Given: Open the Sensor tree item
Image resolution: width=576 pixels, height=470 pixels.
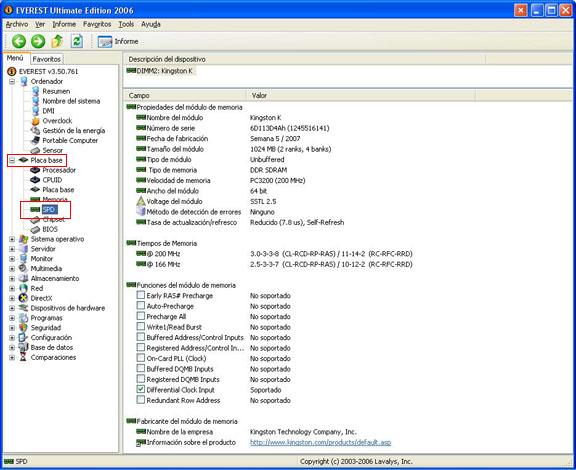Looking at the screenshot, I should coord(52,150).
